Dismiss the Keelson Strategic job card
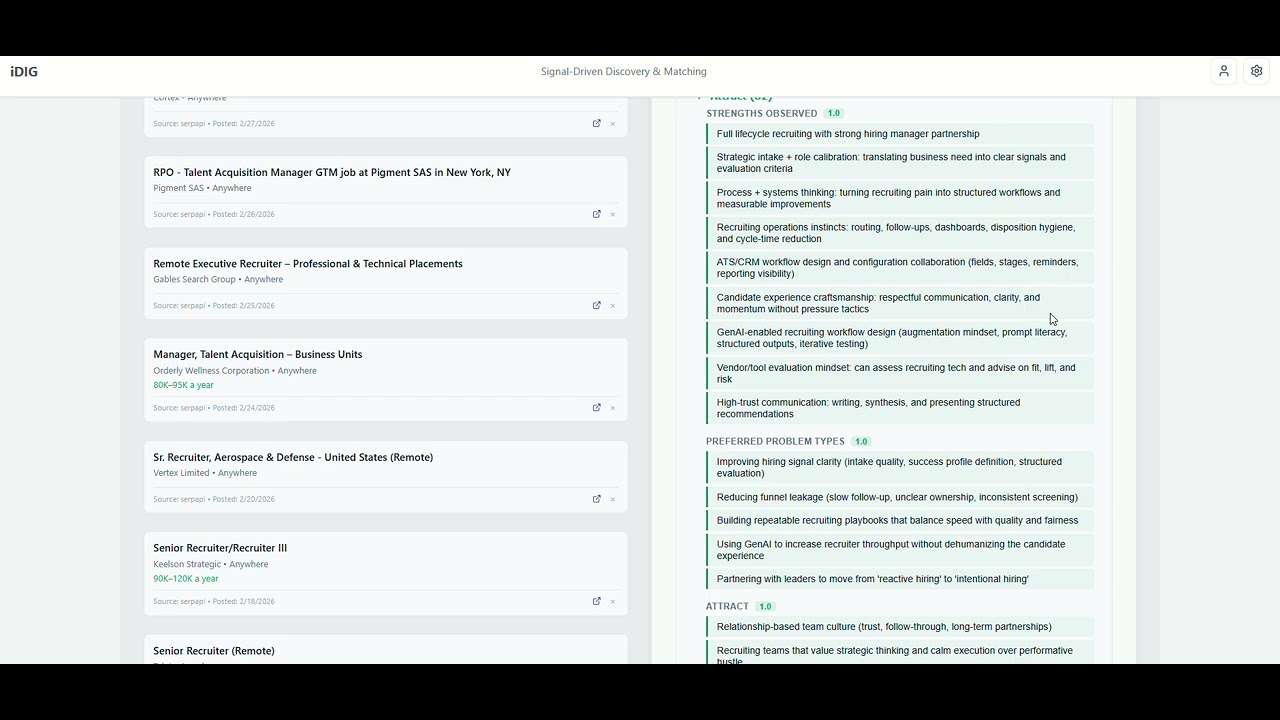Viewport: 1280px width, 720px height. coord(613,602)
